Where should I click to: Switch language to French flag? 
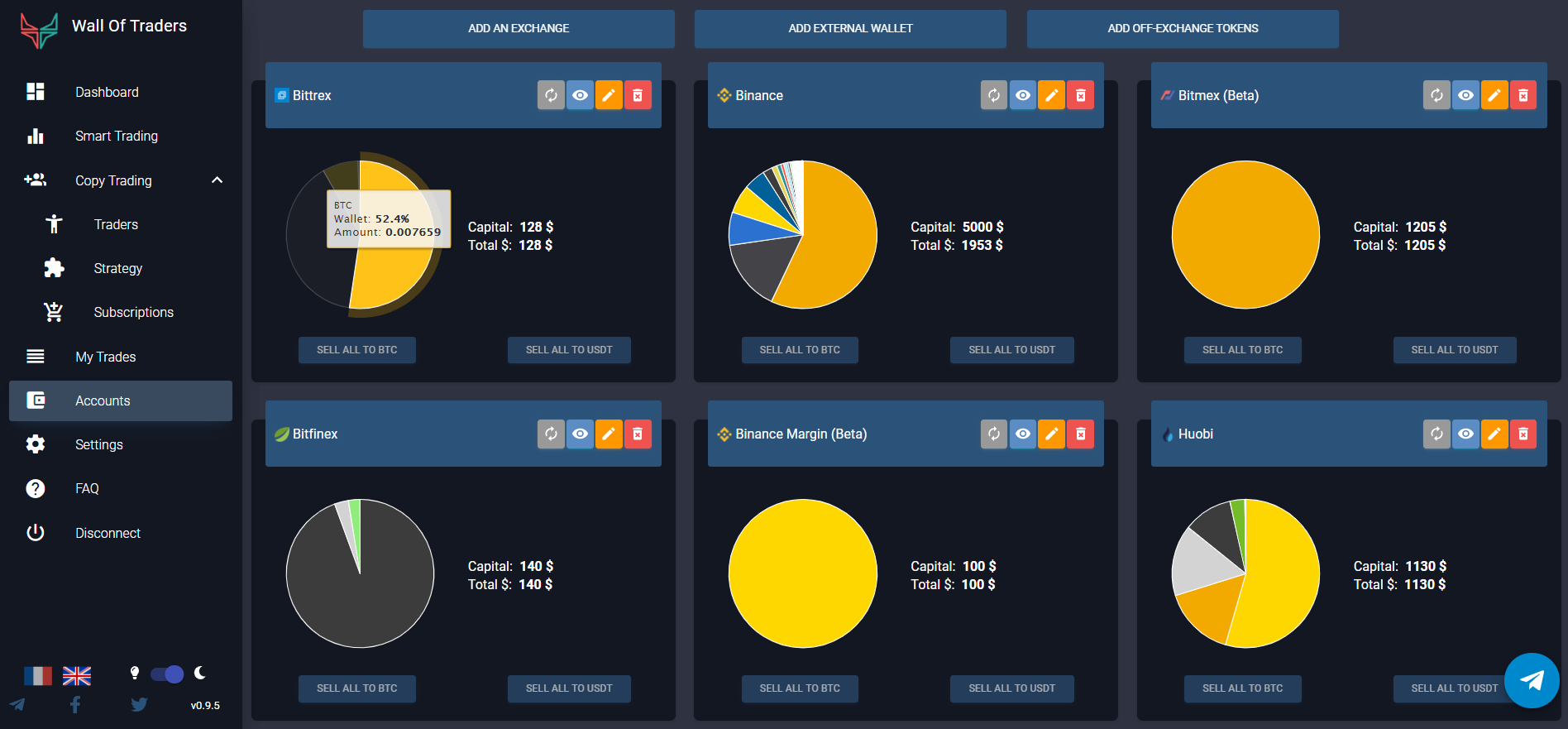(38, 676)
